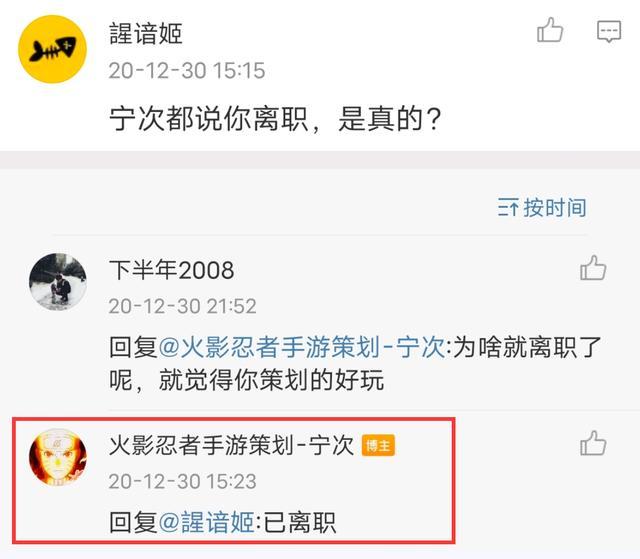640x559 pixels.
Task: Open username 火影忍者手游策划-宁次 in highlighted reply
Action: [x=231, y=445]
